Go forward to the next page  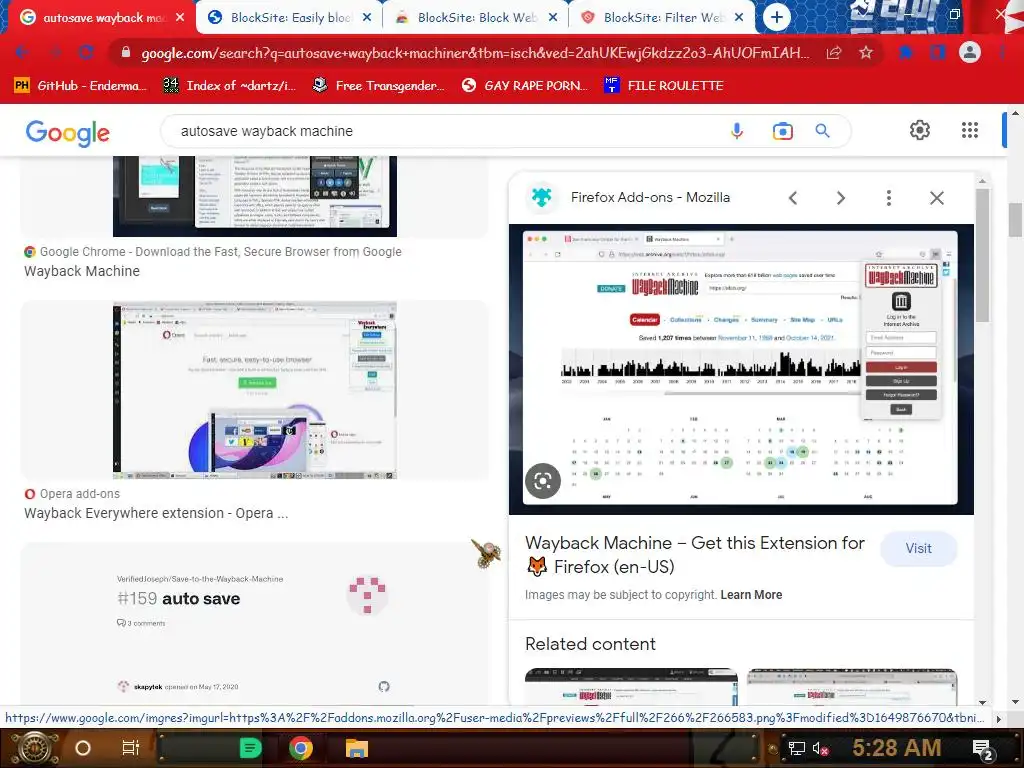(x=55, y=52)
